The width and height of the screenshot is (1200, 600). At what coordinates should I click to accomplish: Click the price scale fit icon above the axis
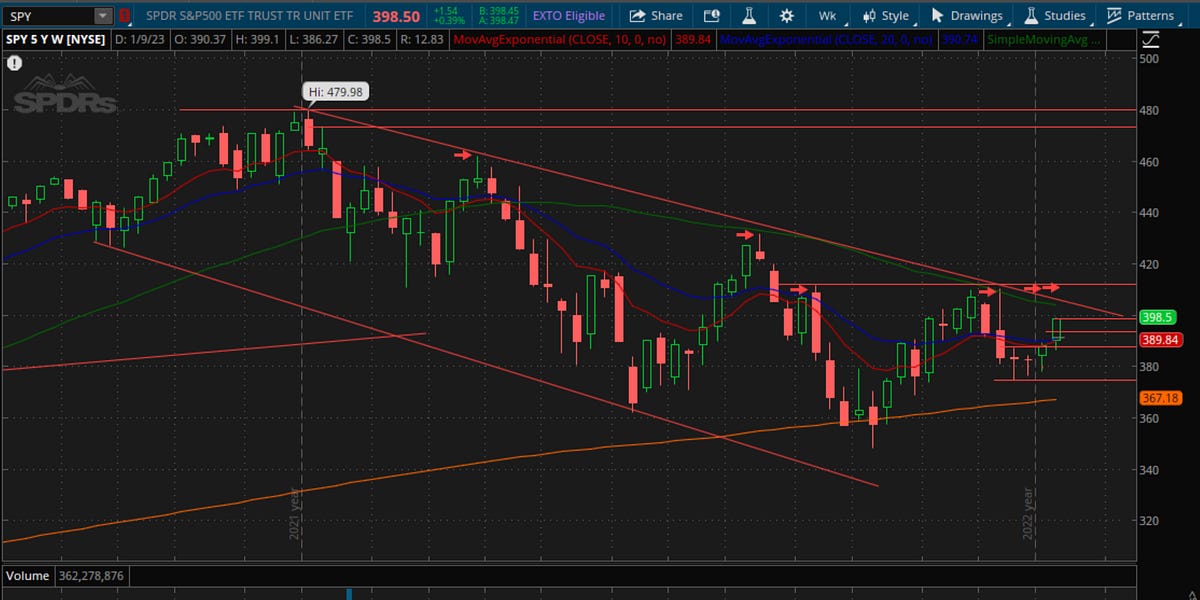coord(1149,38)
